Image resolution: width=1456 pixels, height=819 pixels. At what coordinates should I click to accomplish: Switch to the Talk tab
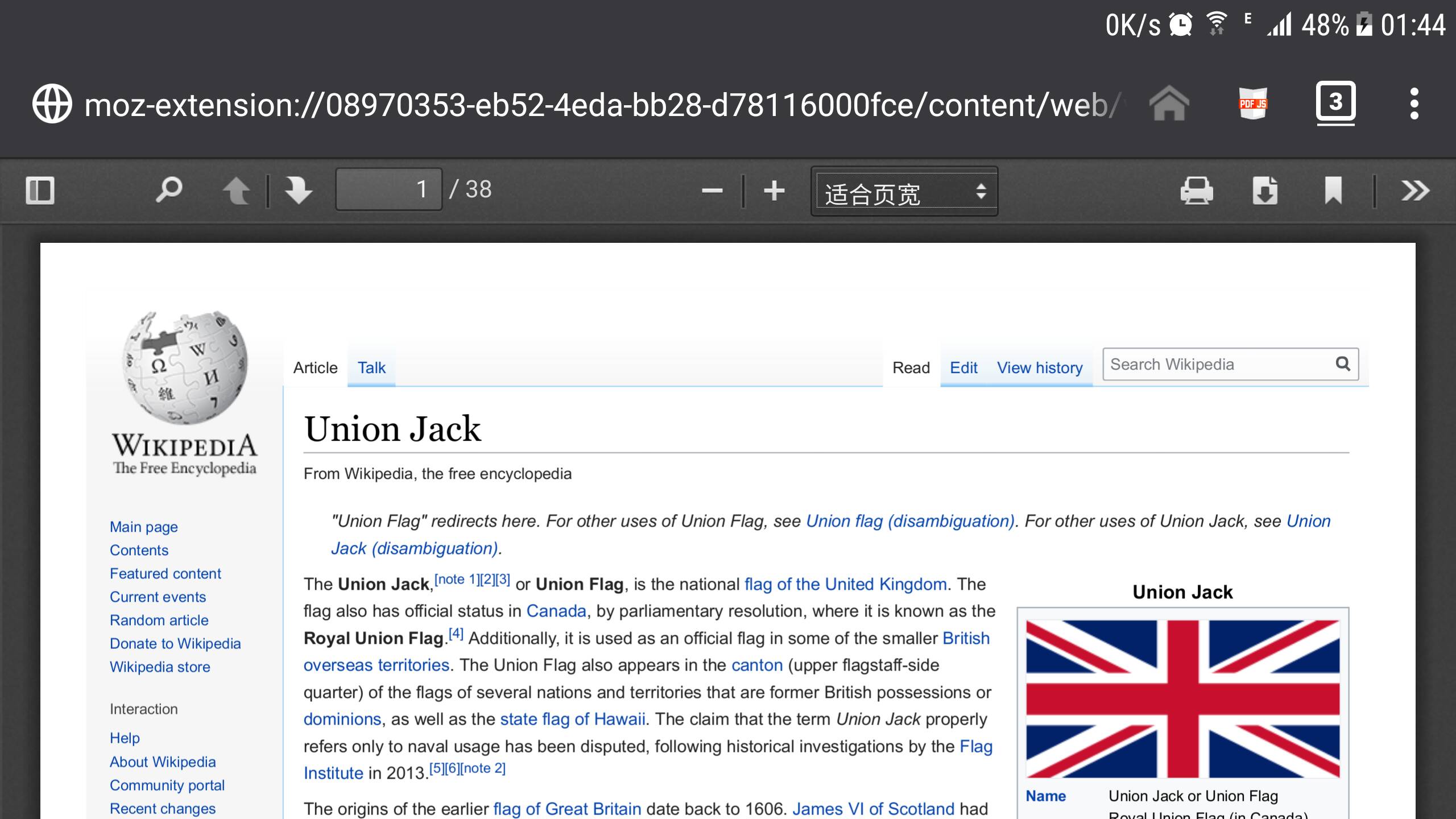[x=371, y=368]
